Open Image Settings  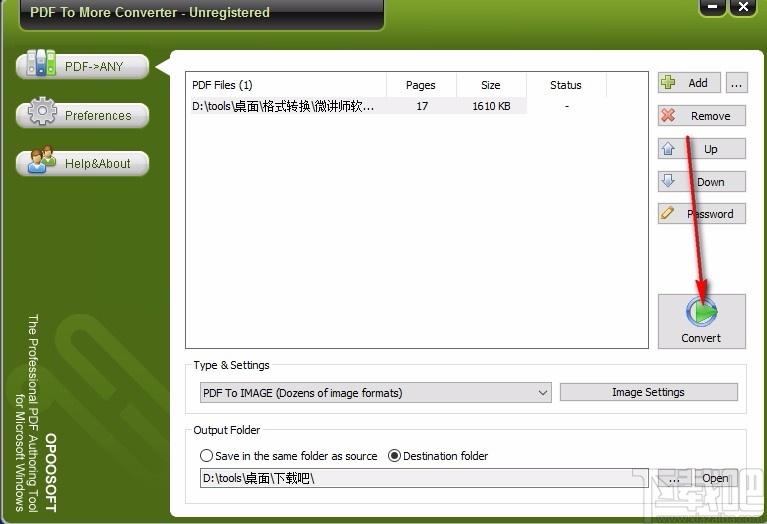click(648, 392)
